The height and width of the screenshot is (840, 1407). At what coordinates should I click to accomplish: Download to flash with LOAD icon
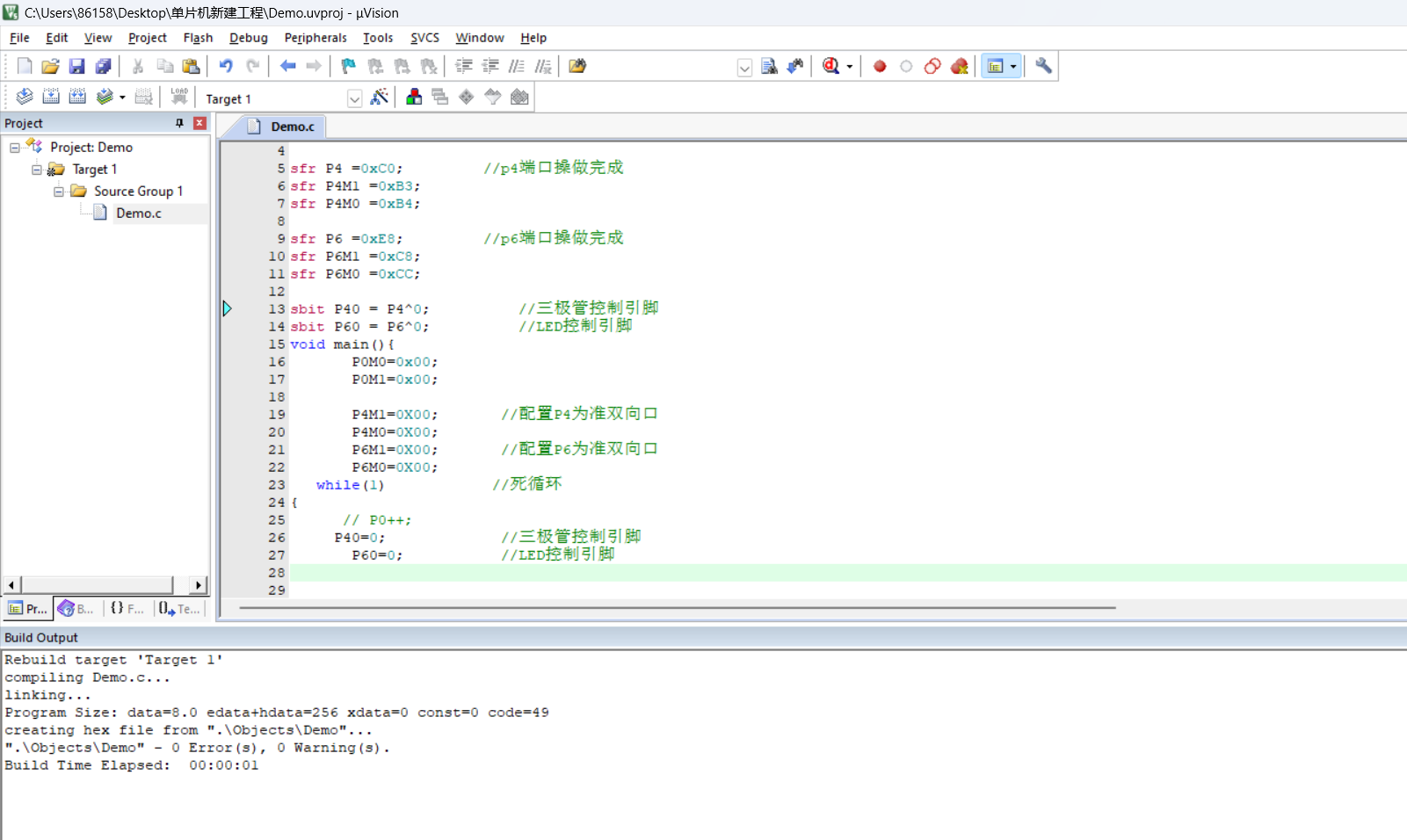click(x=179, y=97)
